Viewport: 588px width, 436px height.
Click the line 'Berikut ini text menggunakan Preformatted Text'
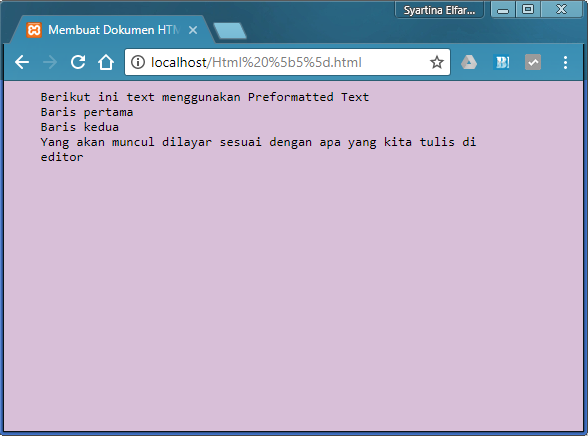point(205,97)
